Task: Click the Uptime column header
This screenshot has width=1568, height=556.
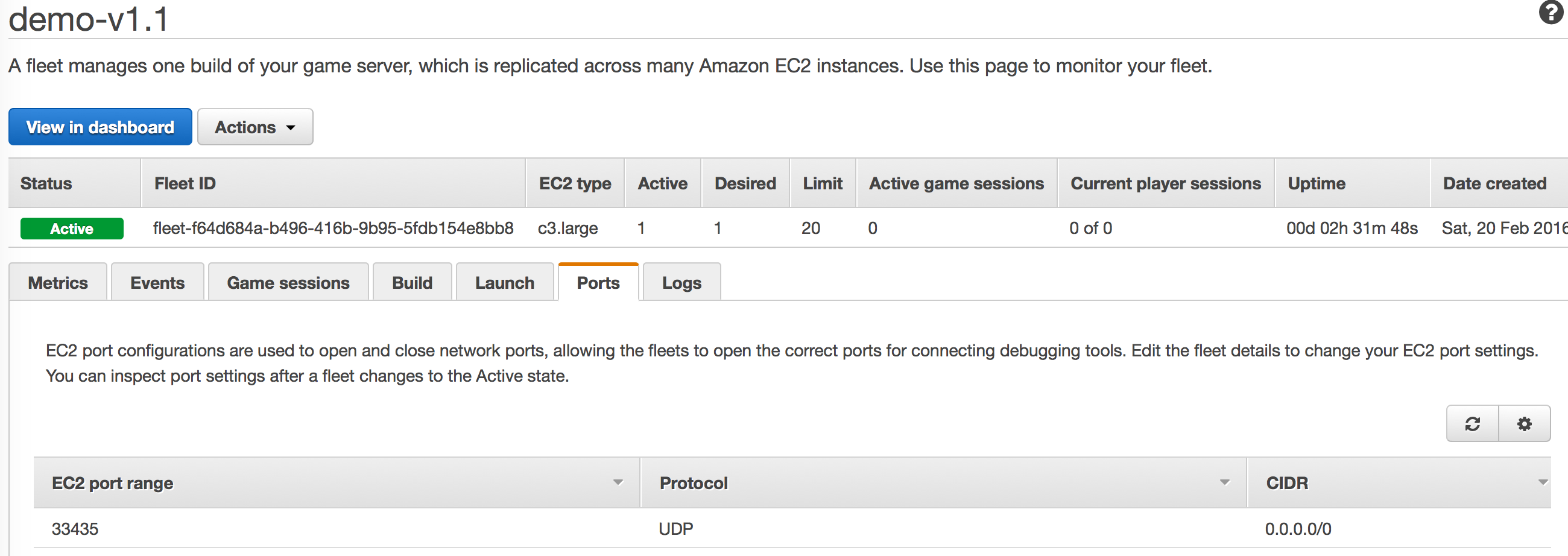Action: coord(1316,183)
